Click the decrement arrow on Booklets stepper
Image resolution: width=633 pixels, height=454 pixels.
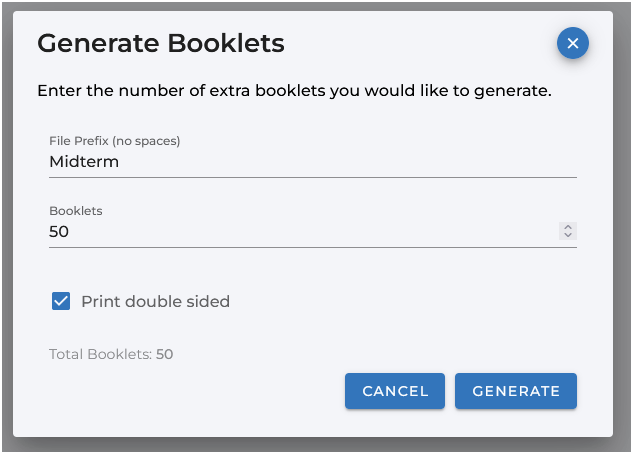(x=568, y=236)
